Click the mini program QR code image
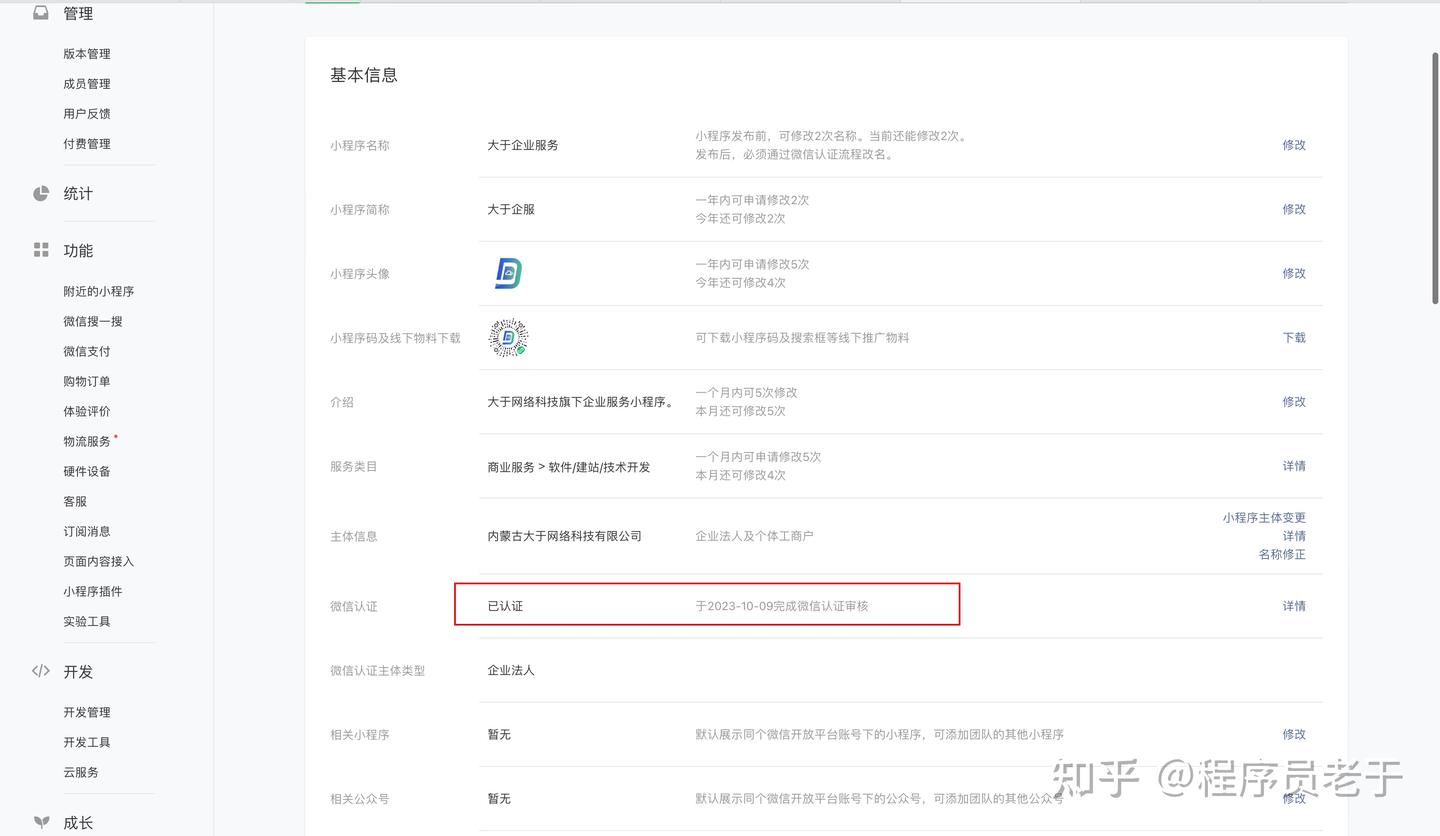Viewport: 1440px width, 836px height. tap(508, 338)
